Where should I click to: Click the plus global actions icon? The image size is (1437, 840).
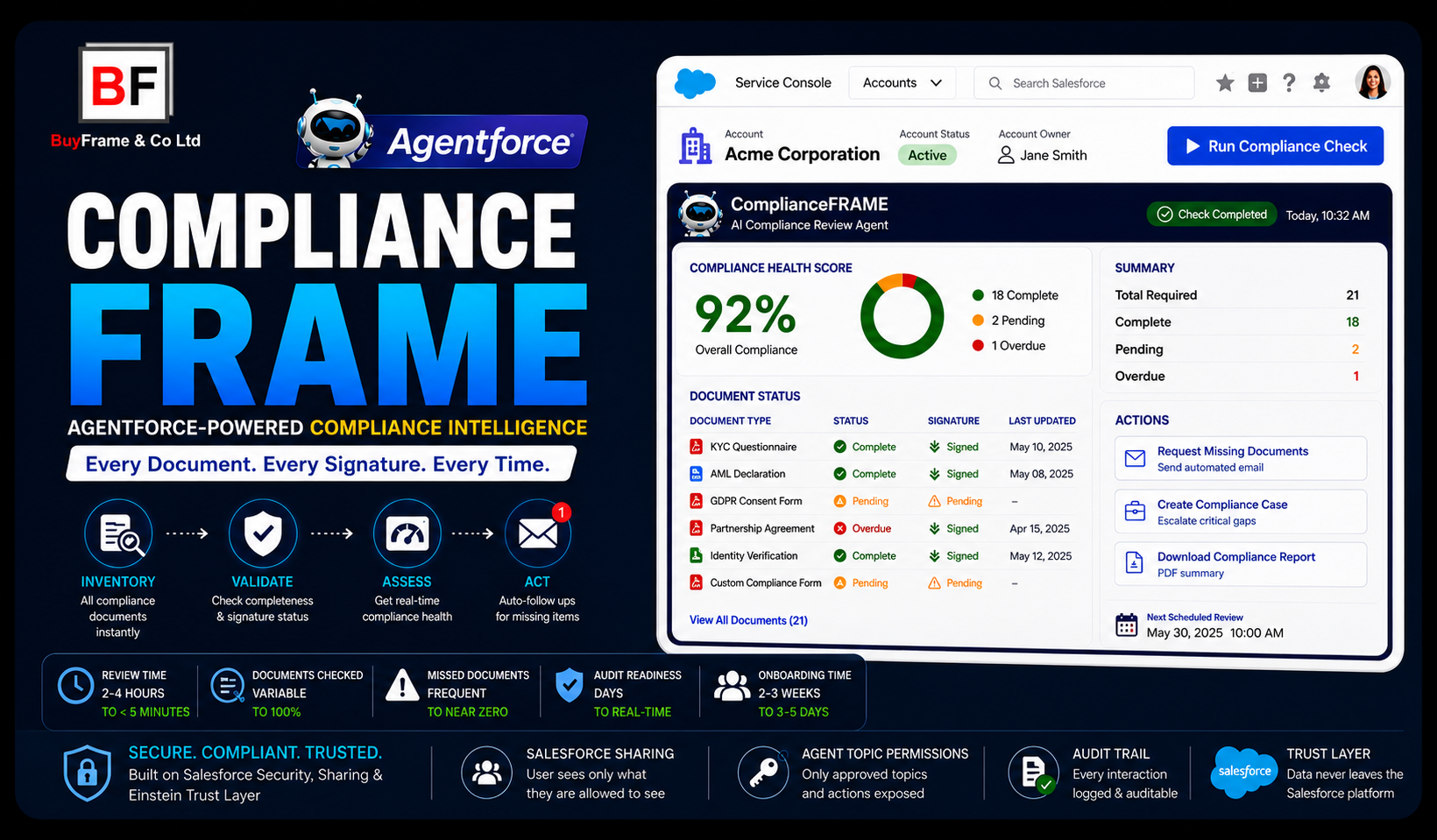[1257, 83]
